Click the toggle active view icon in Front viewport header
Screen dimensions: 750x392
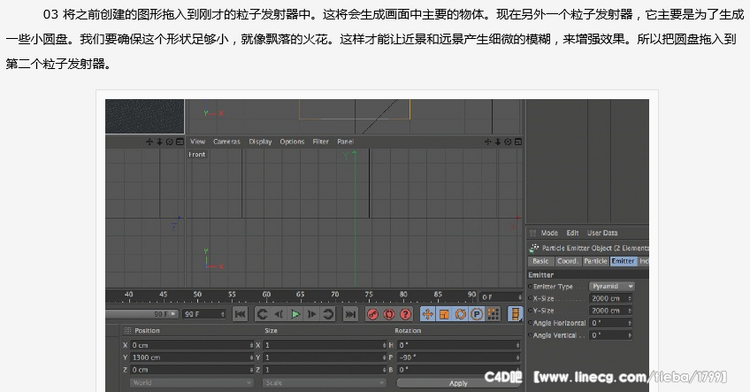[x=518, y=142]
